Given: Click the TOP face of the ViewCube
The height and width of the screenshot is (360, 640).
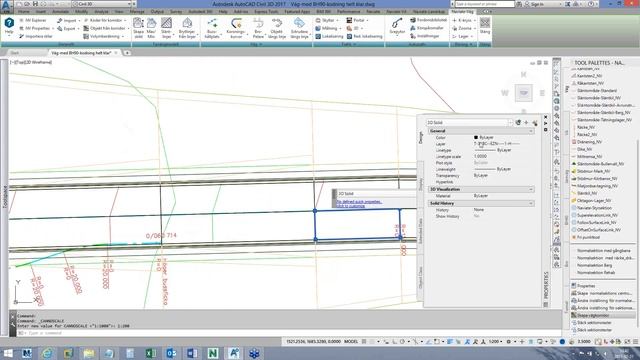Looking at the screenshot, I should click(524, 93).
